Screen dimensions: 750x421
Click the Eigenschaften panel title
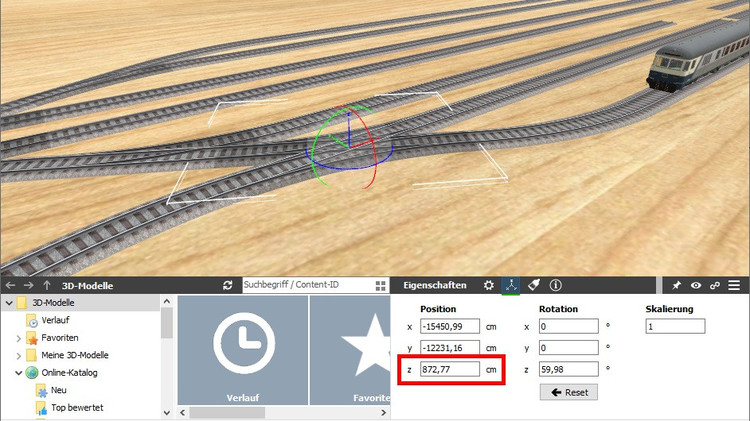coord(434,285)
